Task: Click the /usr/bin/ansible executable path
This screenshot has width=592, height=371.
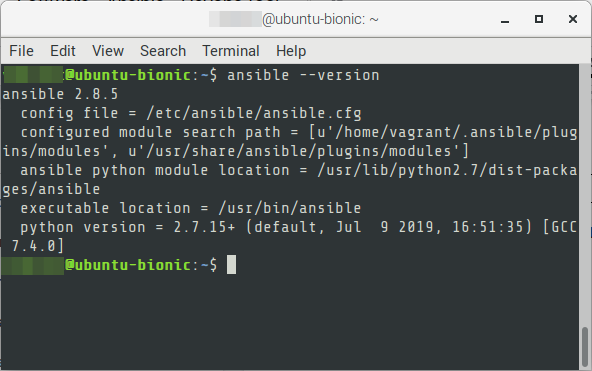Action: [290, 208]
